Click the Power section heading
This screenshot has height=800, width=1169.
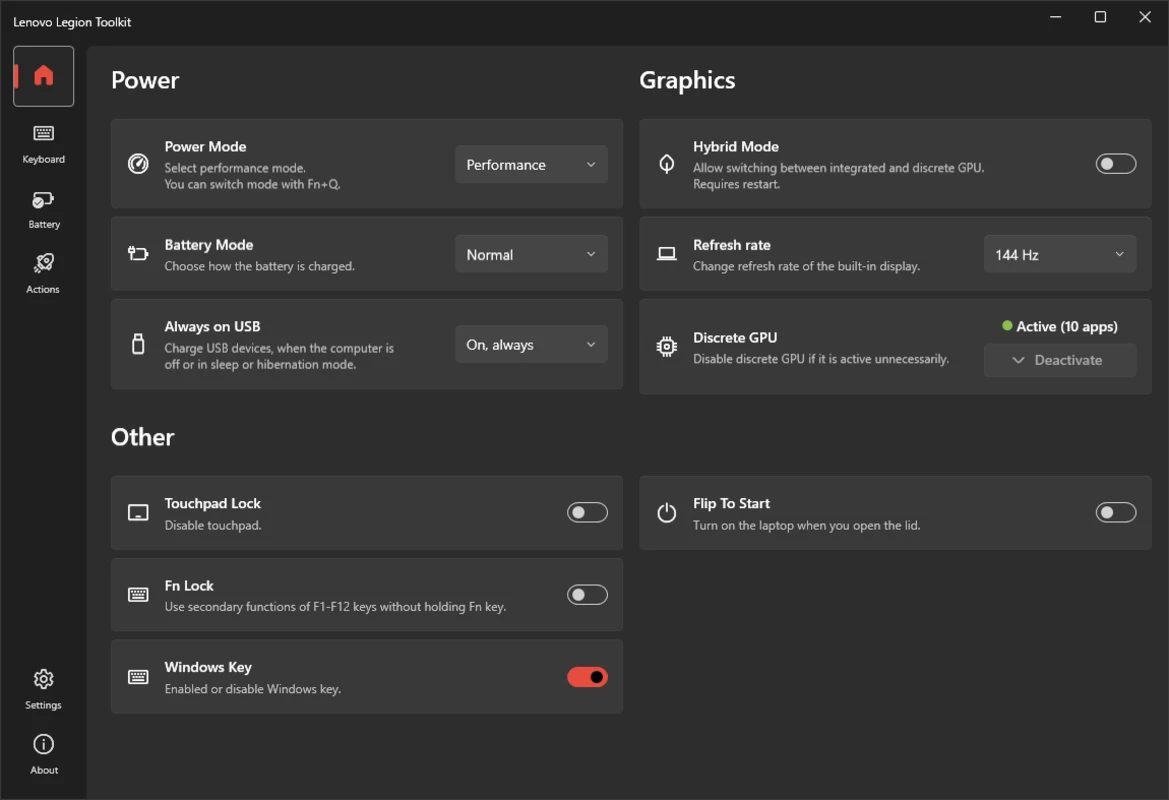click(x=145, y=81)
